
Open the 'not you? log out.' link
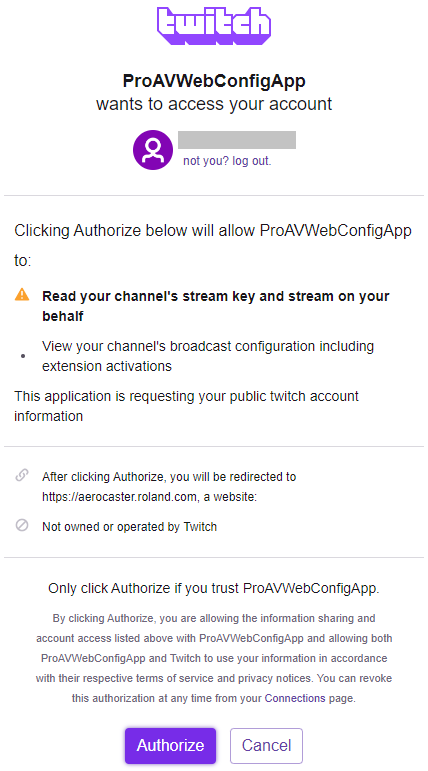click(x=227, y=161)
